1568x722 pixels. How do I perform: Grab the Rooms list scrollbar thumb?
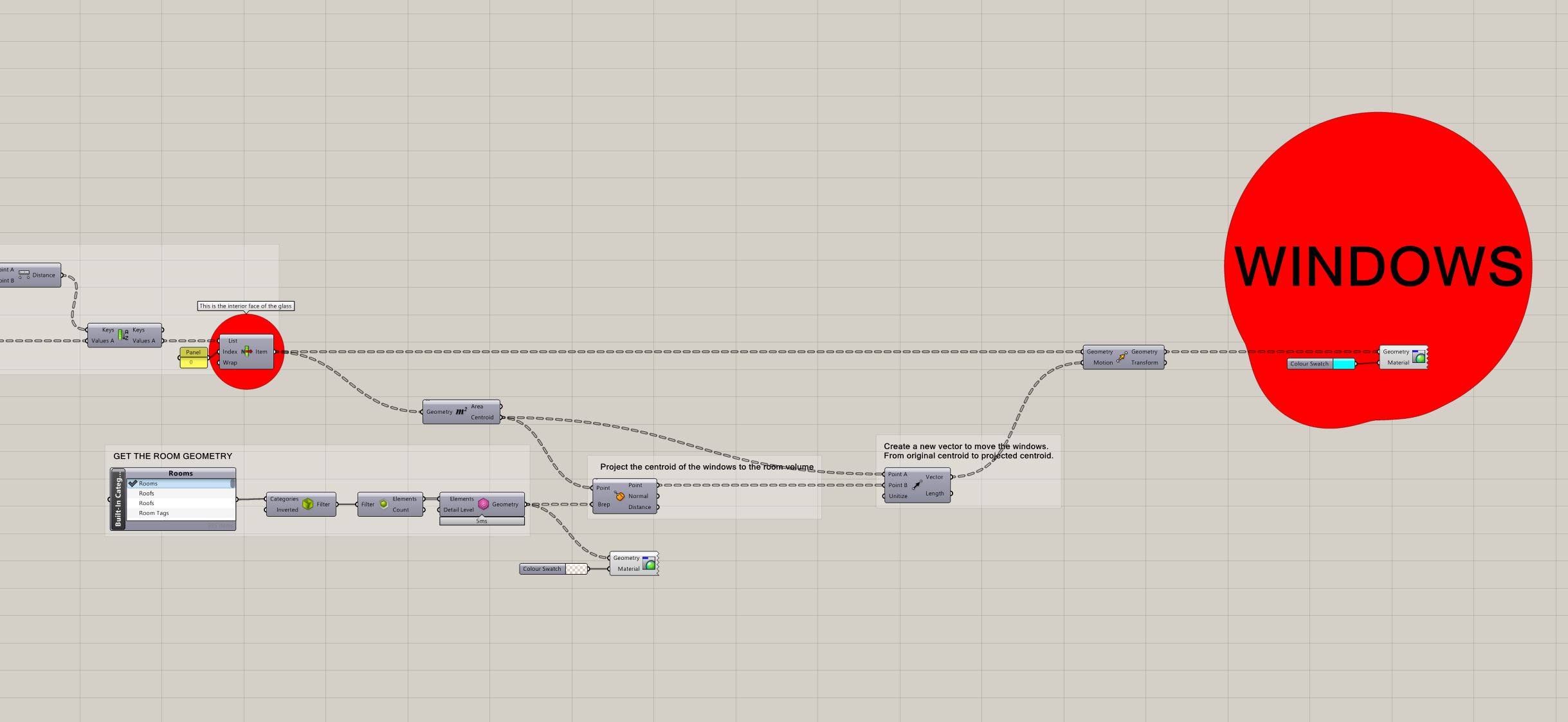(233, 483)
